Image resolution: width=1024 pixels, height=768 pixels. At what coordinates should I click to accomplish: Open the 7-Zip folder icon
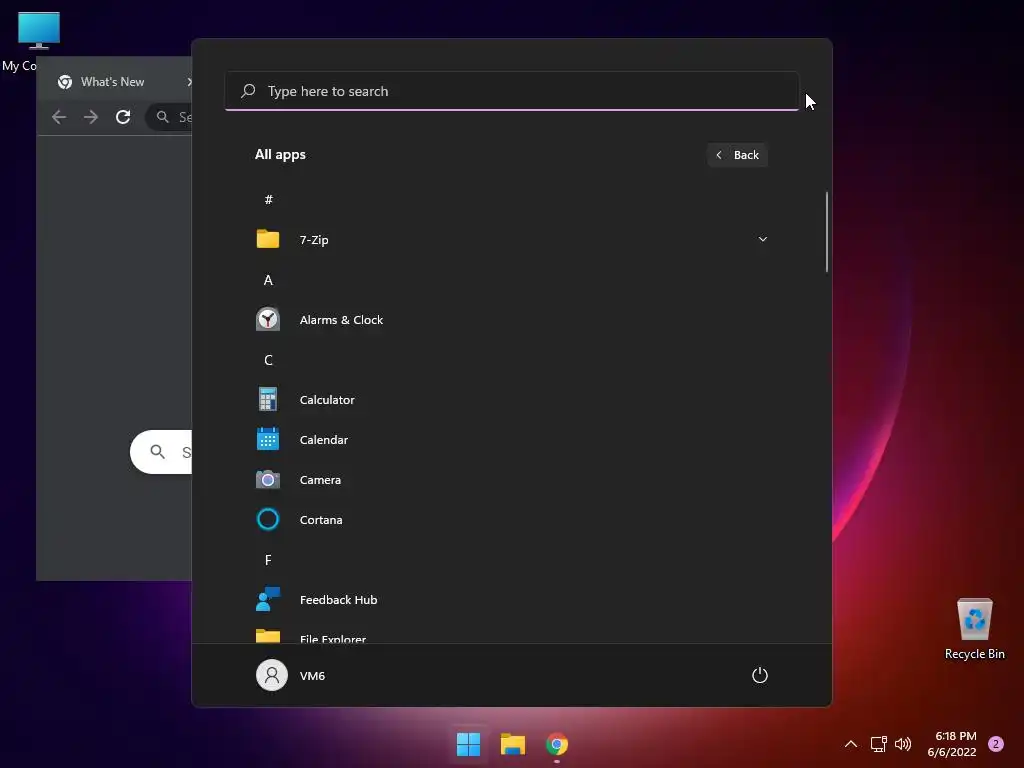pos(268,239)
